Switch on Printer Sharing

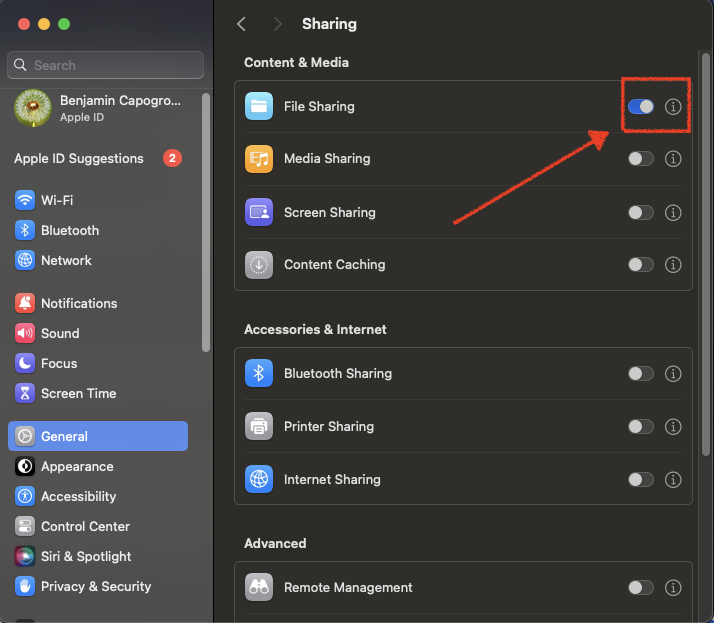641,426
